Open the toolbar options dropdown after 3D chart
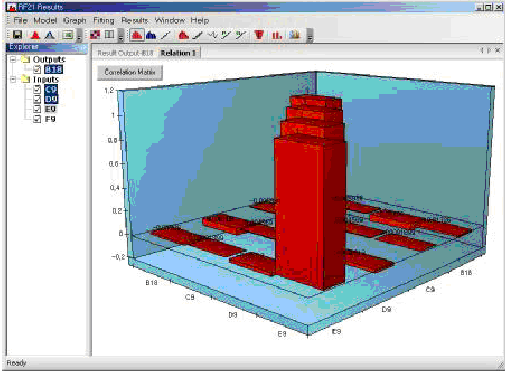The width and height of the screenshot is (505, 371). tap(310, 35)
